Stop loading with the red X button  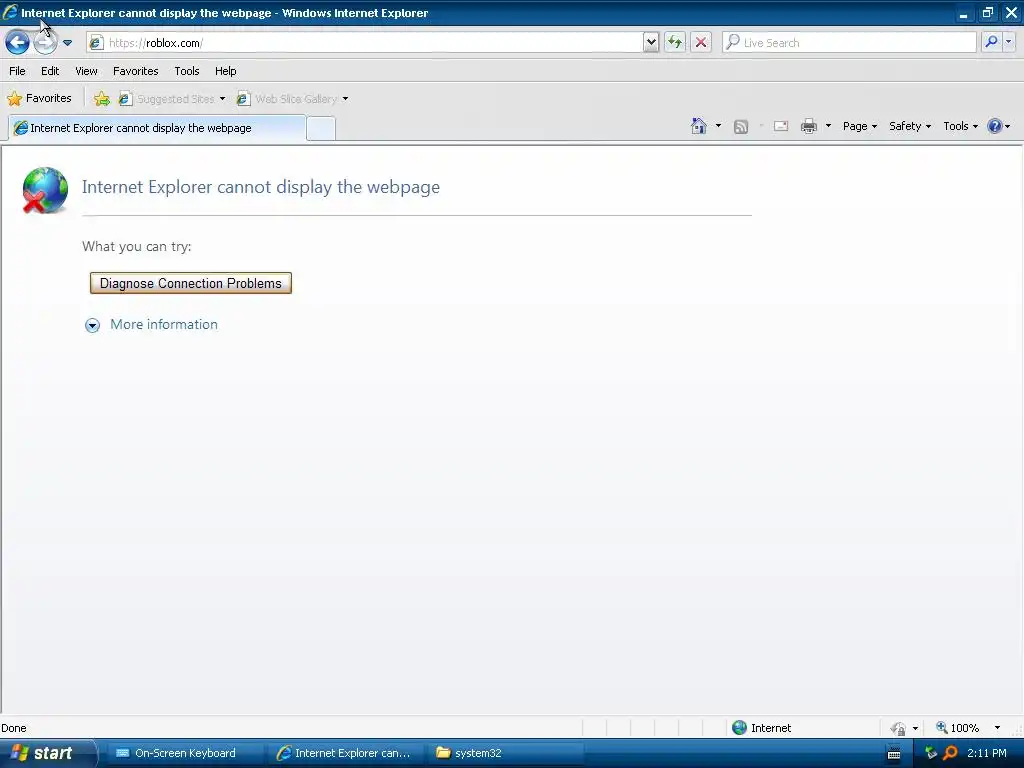point(701,43)
